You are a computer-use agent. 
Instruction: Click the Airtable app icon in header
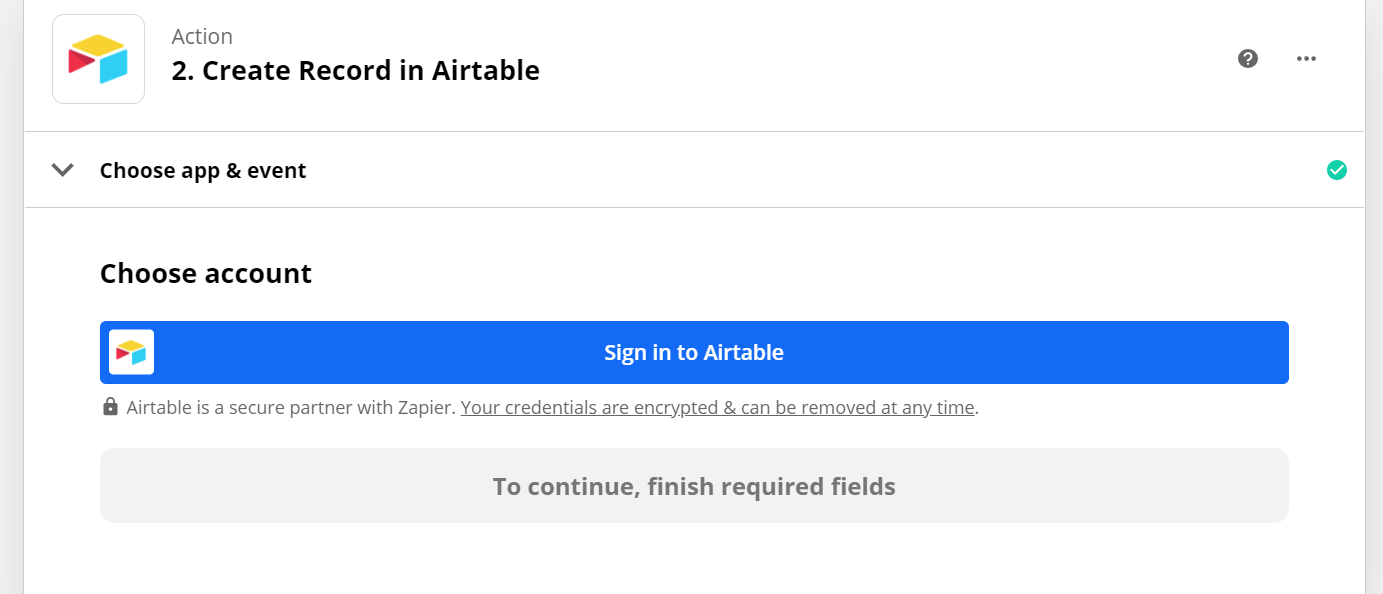98,59
